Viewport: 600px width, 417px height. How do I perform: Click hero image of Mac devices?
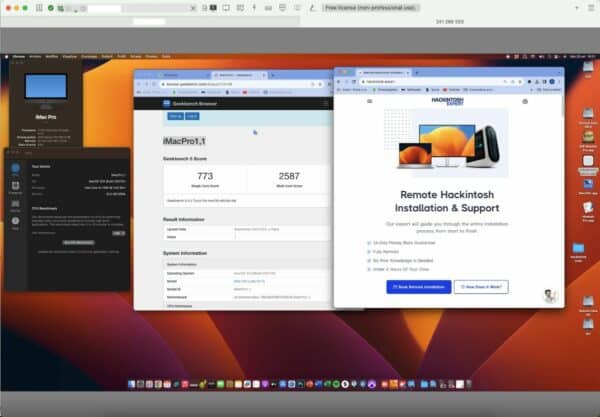pyautogui.click(x=446, y=143)
